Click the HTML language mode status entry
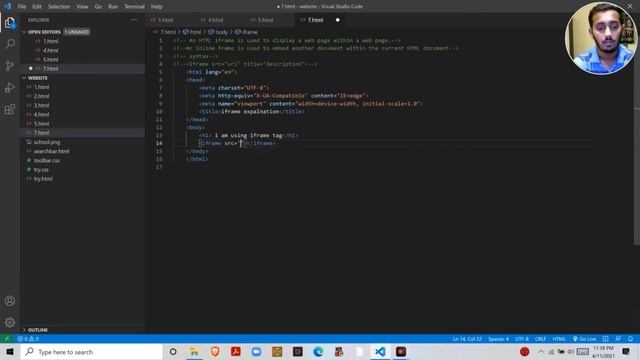The height and width of the screenshot is (360, 640). (559, 339)
